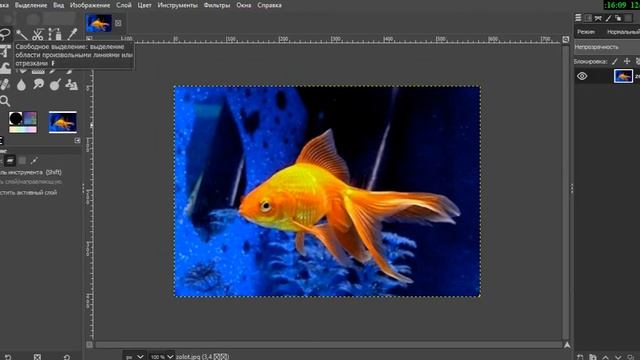Select the Heal bandage tool
This screenshot has height=360, width=640.
pyautogui.click(x=4, y=85)
